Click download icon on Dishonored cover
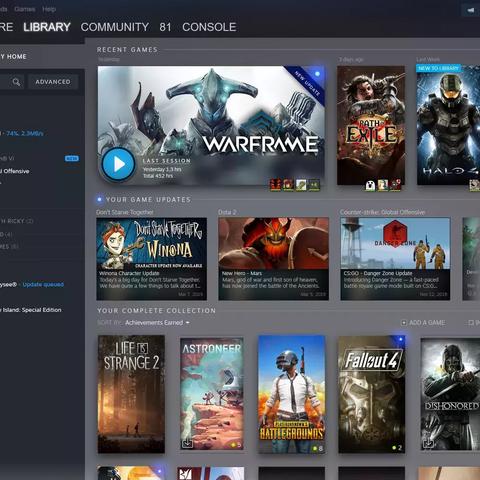The width and height of the screenshot is (480, 480). point(428,443)
